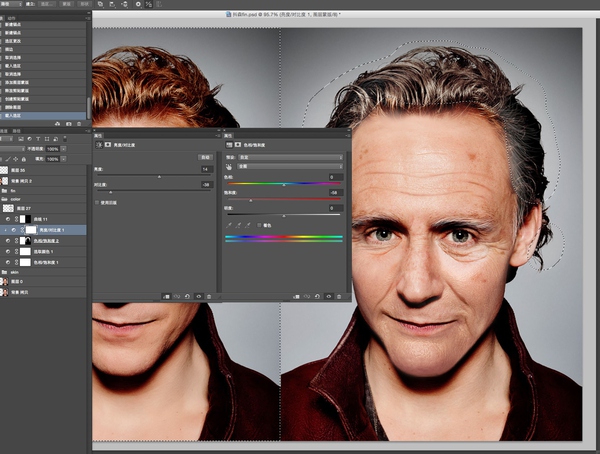Image resolution: width=600 pixels, height=454 pixels.
Task: Enable the Use Legacy checkbox
Action: tap(97, 201)
